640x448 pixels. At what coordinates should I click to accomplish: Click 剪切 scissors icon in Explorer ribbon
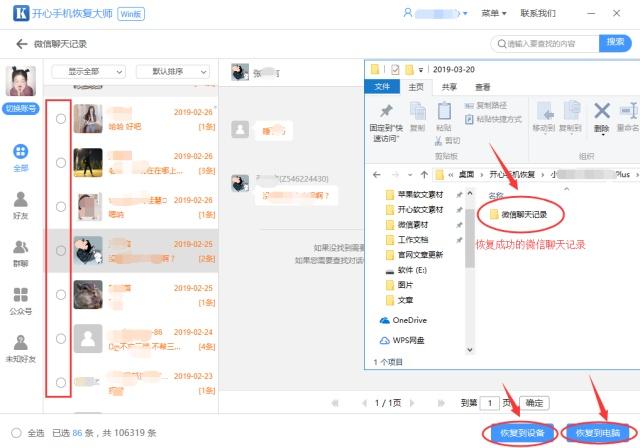pos(438,141)
